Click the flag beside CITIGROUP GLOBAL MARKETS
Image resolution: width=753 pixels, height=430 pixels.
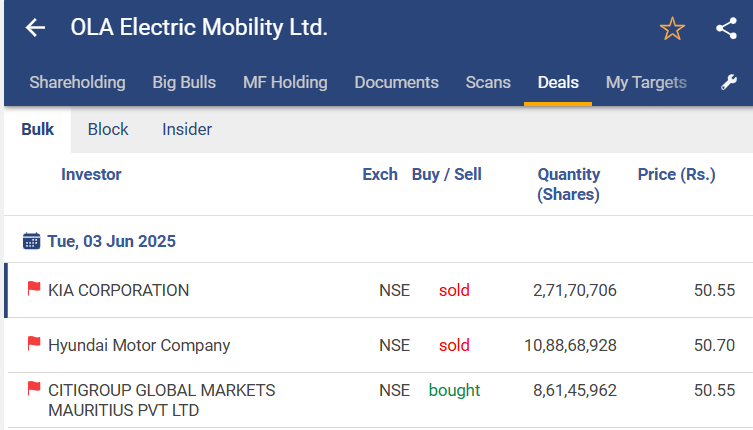(x=34, y=389)
